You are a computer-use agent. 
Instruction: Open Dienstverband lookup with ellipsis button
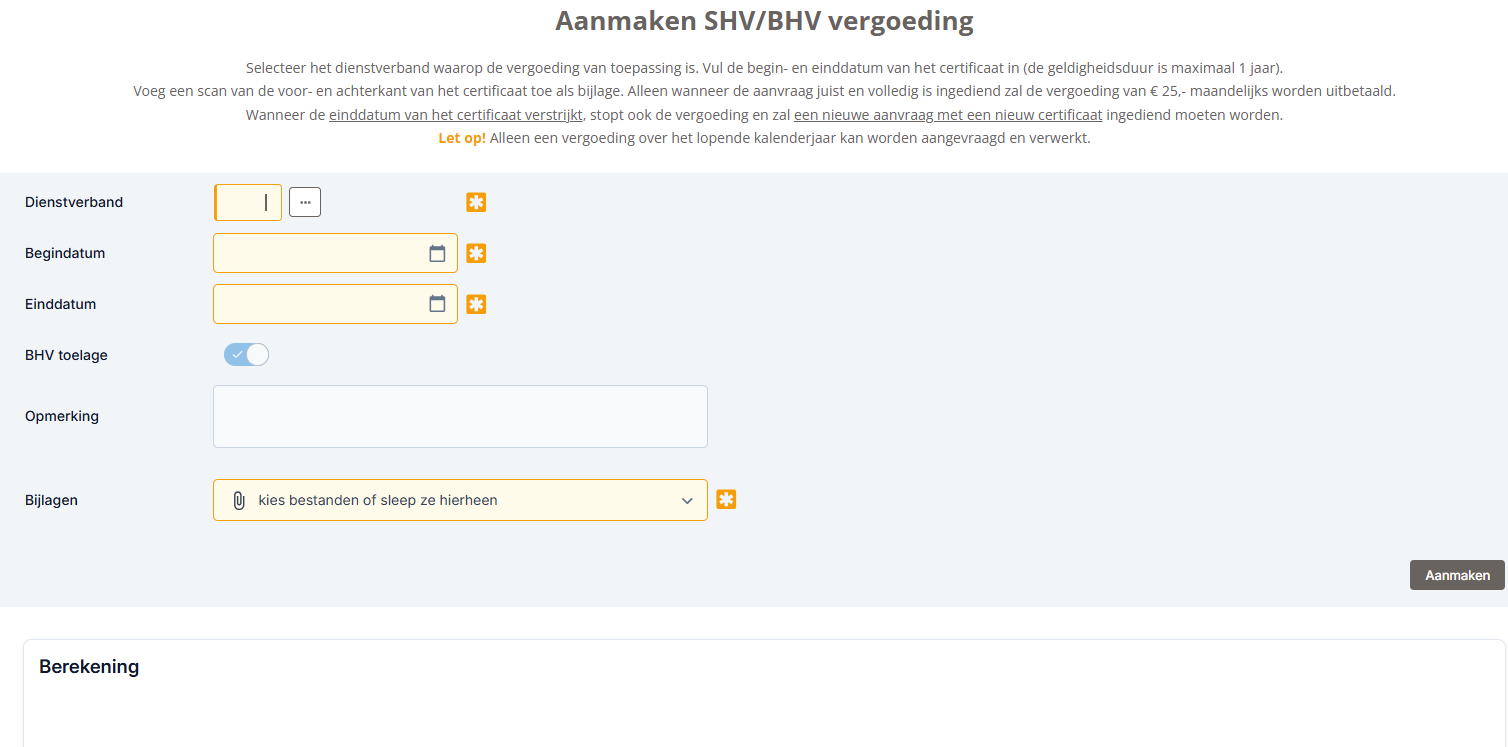[x=305, y=202]
